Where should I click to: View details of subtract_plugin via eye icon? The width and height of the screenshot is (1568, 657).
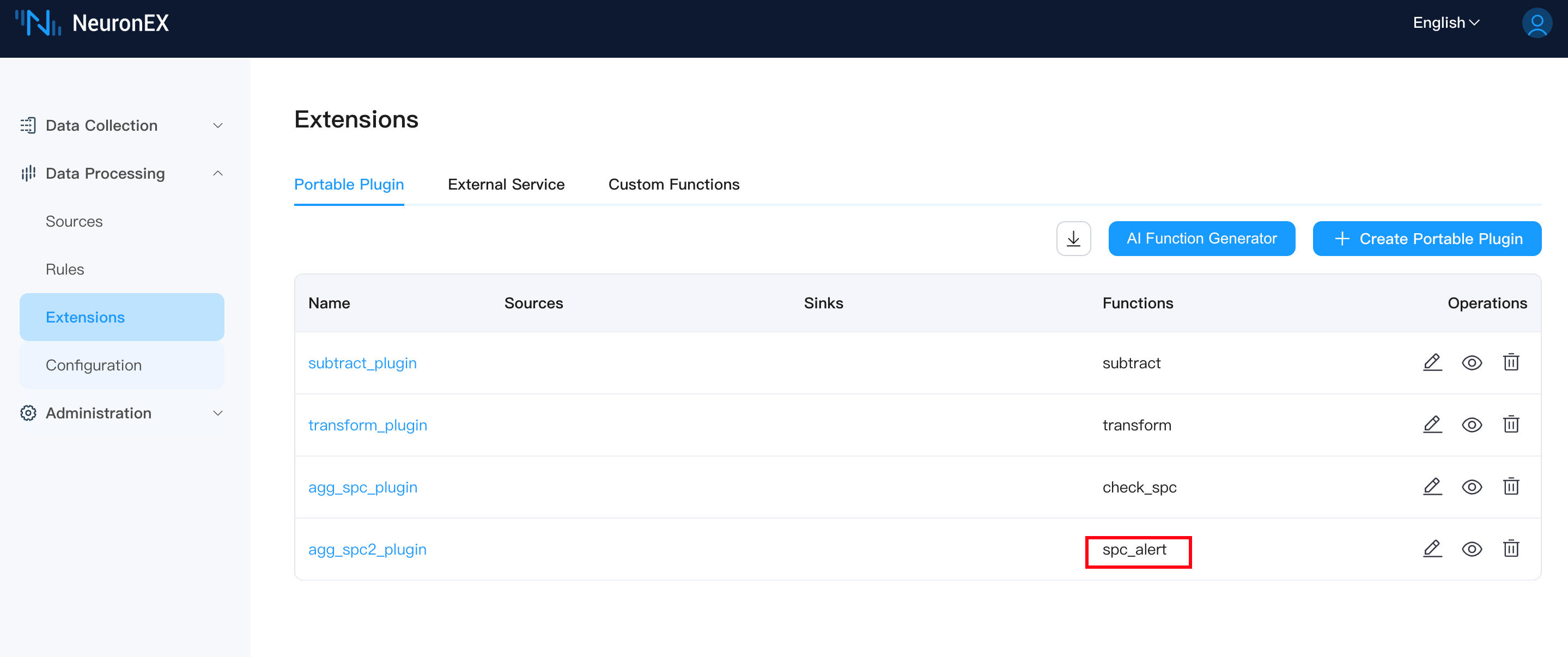[1471, 363]
